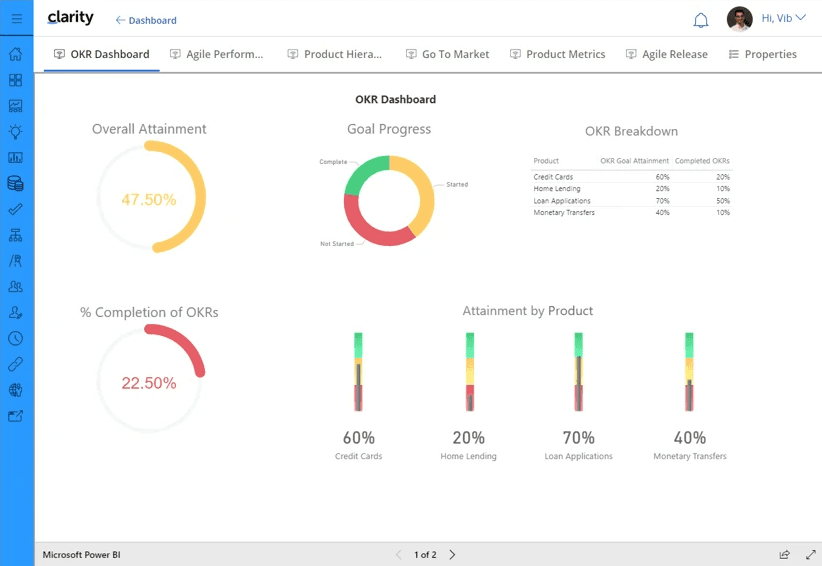Open the notifications bell
The image size is (822, 566).
tap(701, 20)
